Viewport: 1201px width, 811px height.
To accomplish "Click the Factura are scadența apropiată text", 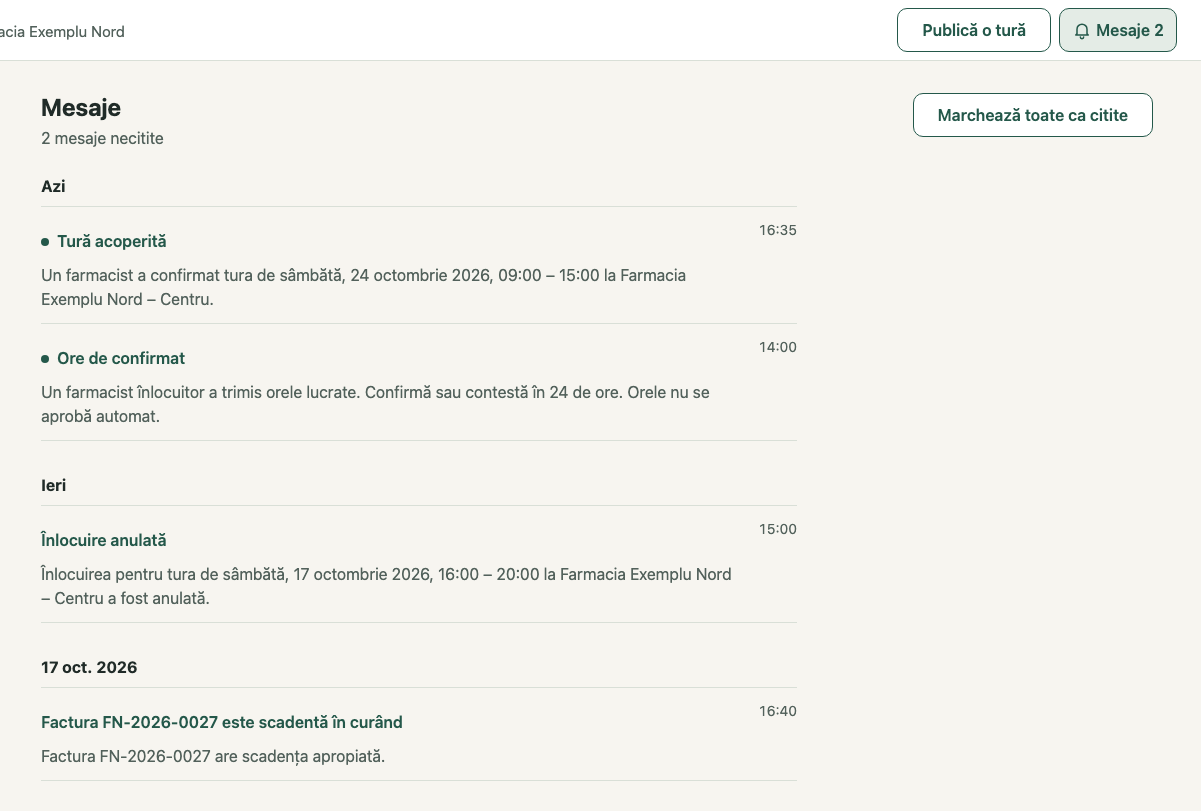I will click(x=213, y=756).
